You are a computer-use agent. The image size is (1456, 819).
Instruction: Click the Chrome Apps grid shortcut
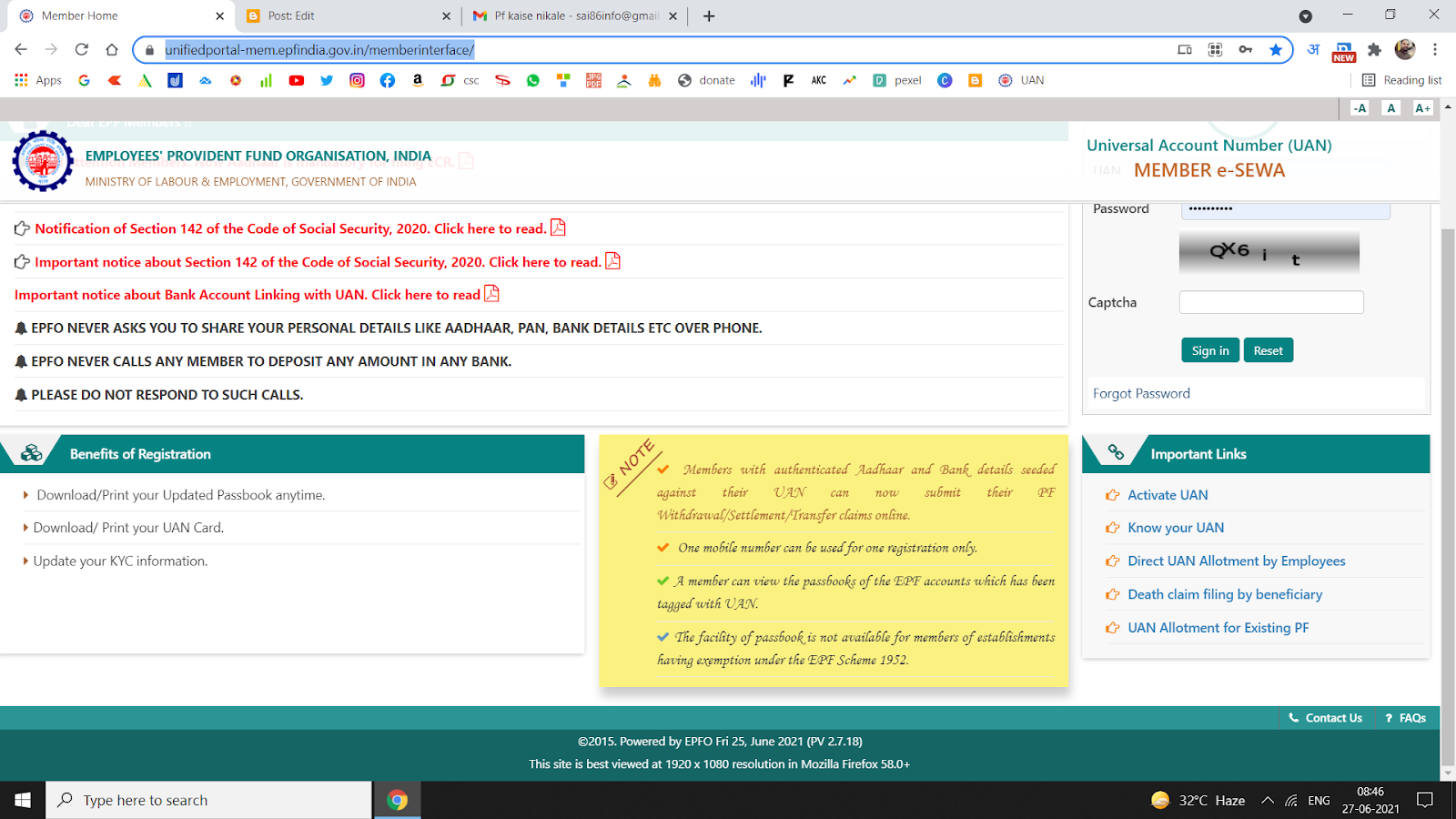37,80
